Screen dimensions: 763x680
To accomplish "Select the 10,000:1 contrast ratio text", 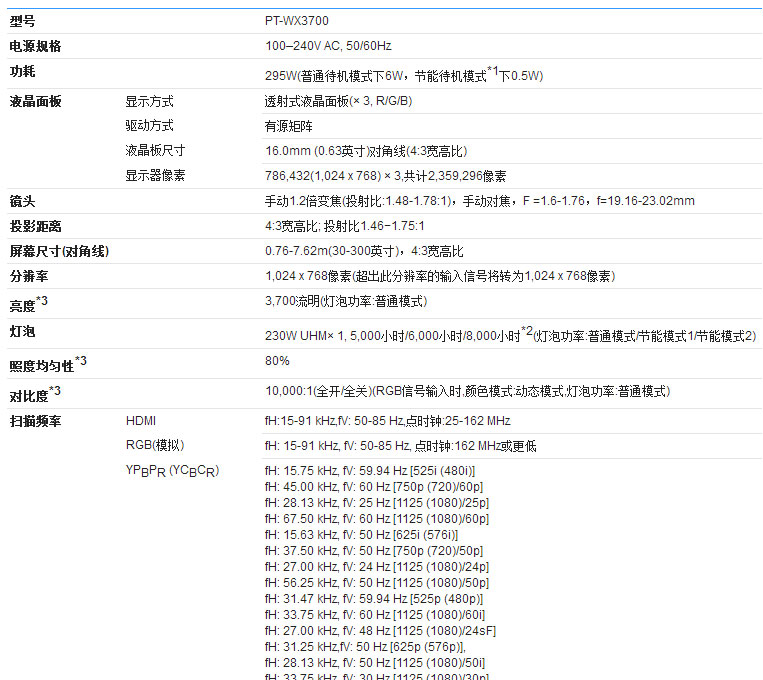I will (468, 391).
